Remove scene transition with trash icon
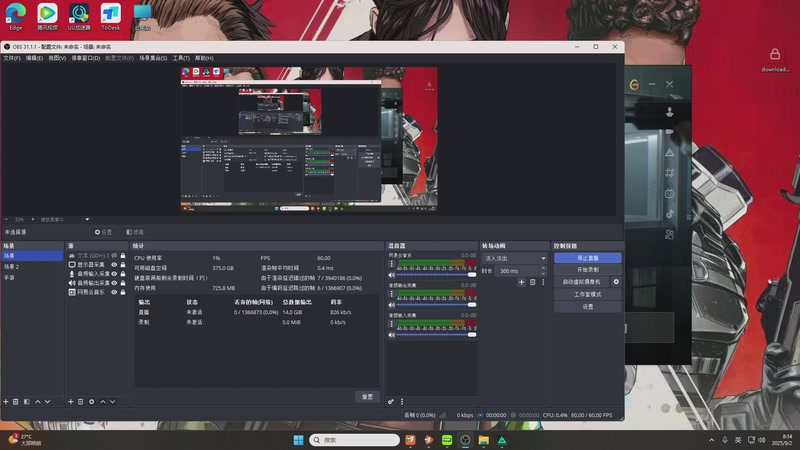The image size is (800, 450). (x=533, y=282)
